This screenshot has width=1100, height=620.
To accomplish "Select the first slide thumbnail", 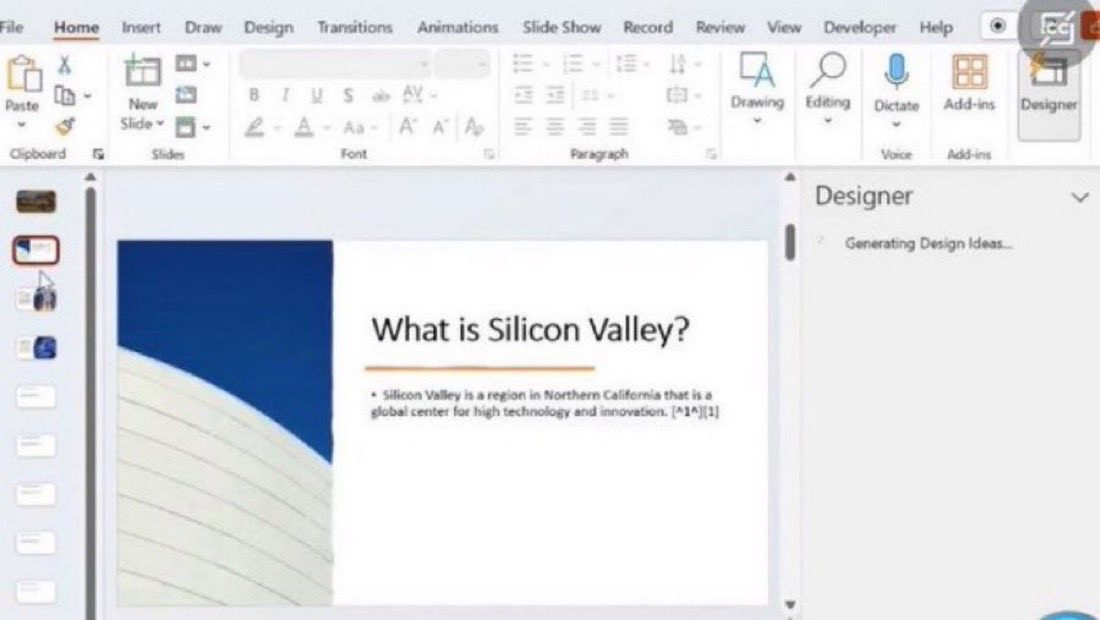I will (36, 201).
